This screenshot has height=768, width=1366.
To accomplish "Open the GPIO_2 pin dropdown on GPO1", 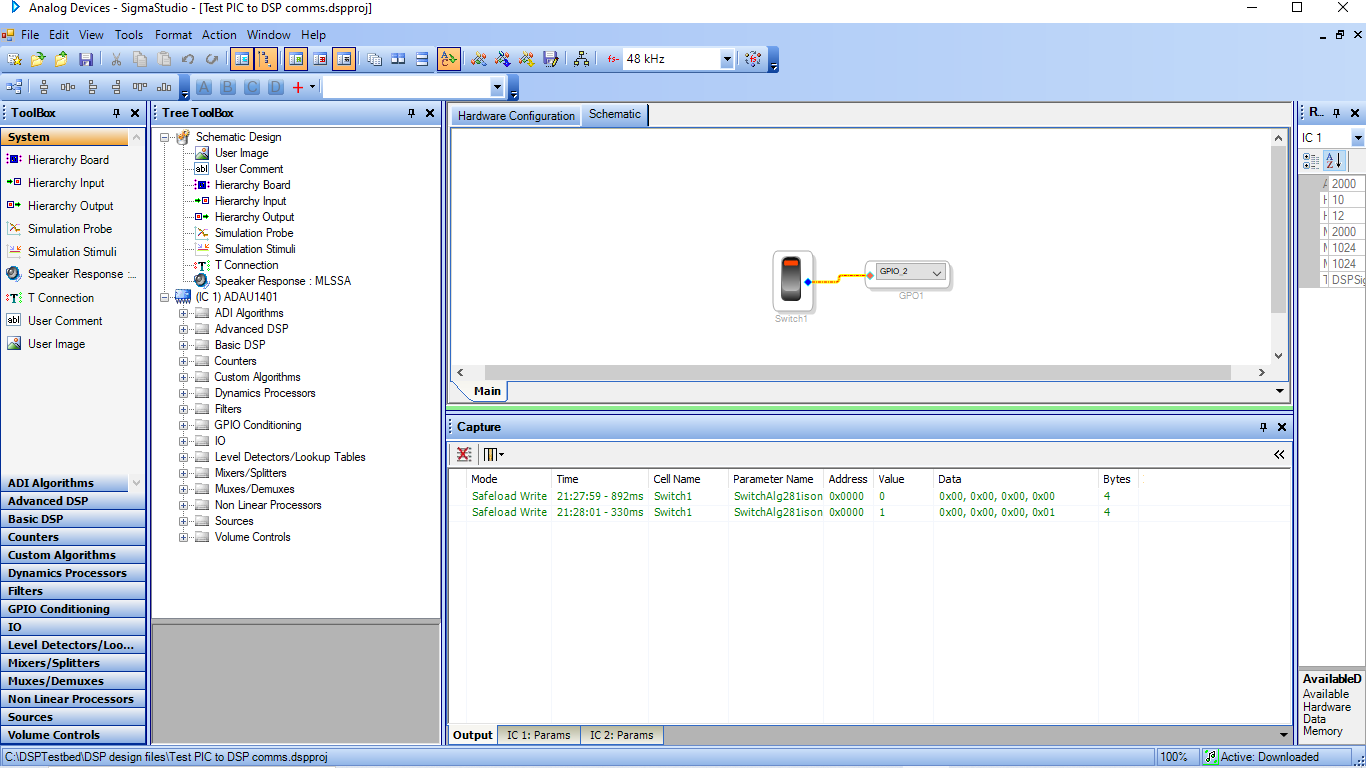I will click(x=937, y=272).
